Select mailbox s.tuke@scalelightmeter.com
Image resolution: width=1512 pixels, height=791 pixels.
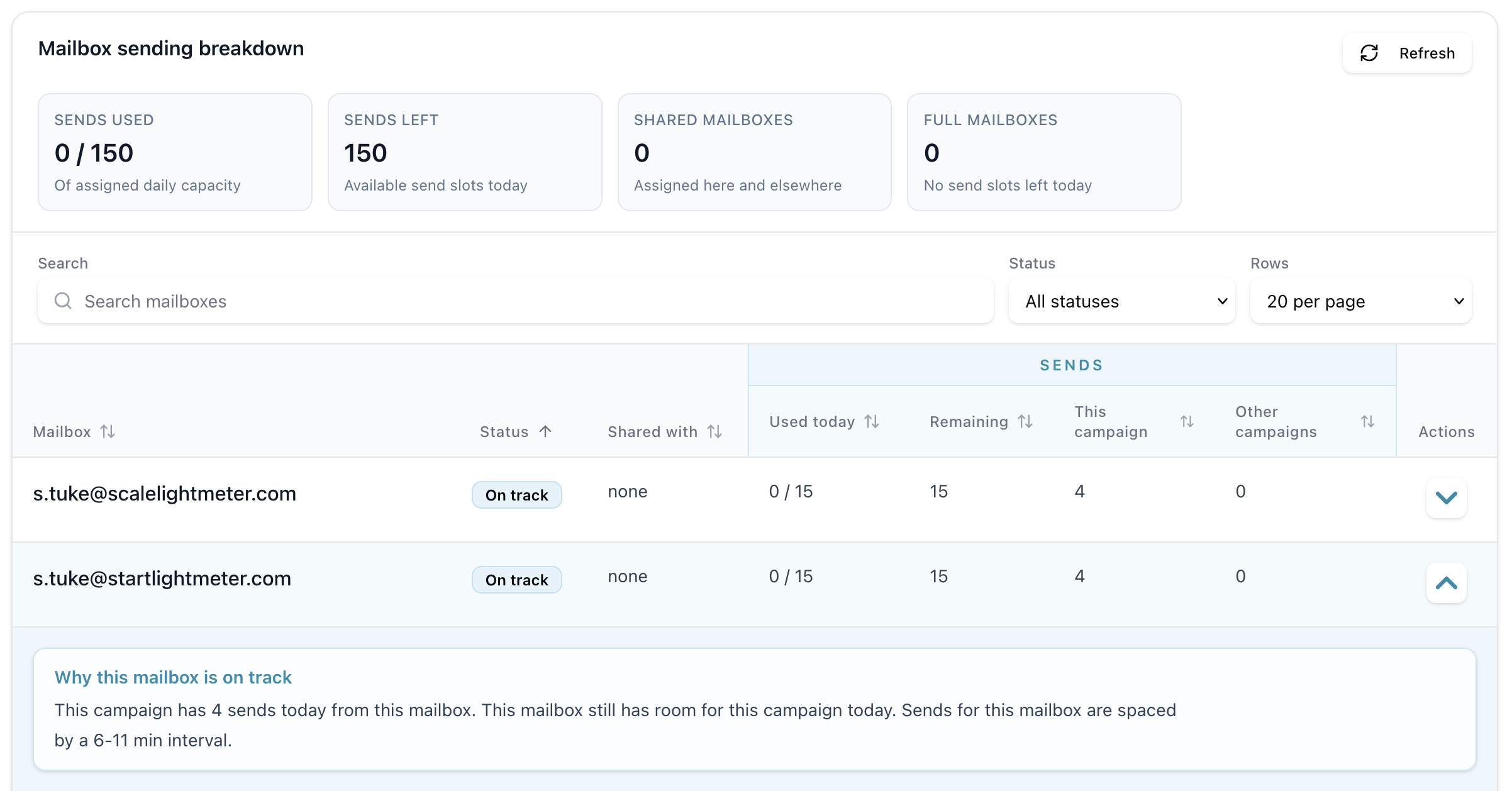pyautogui.click(x=165, y=494)
